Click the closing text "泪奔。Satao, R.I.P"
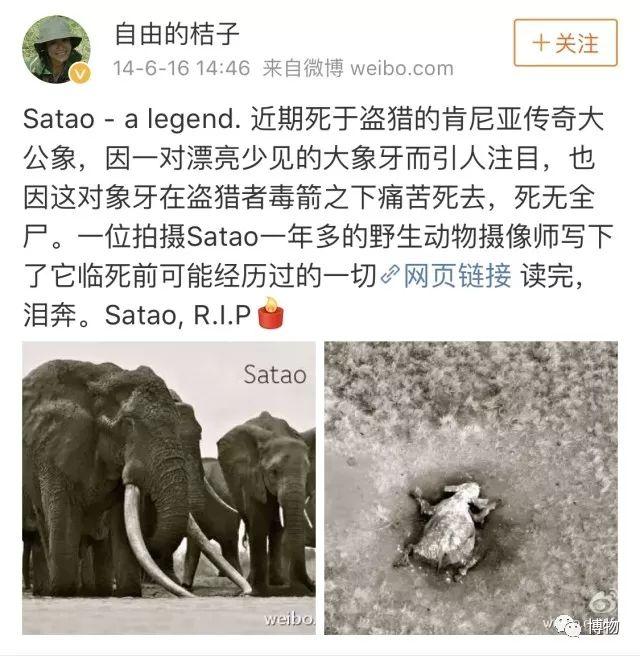 137,314
